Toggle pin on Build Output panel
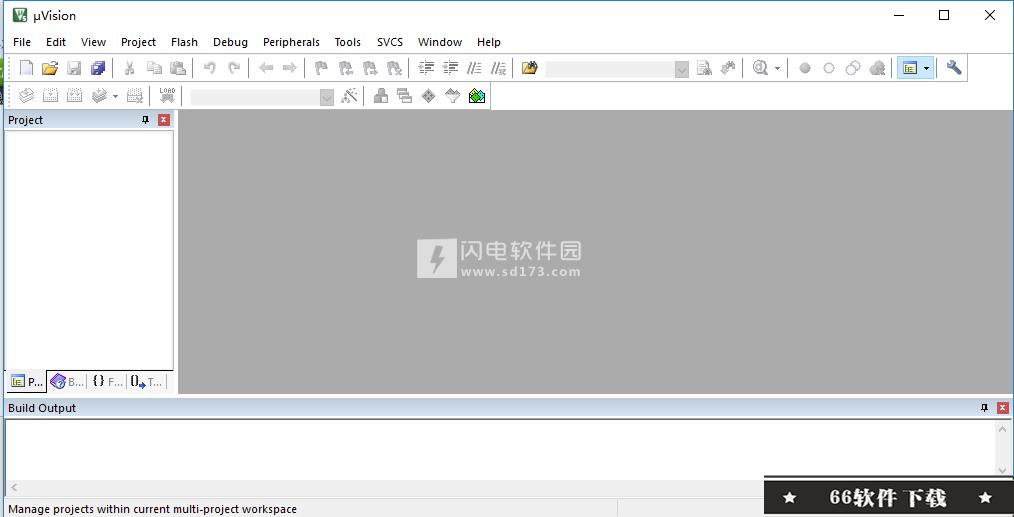1014x517 pixels. 984,408
